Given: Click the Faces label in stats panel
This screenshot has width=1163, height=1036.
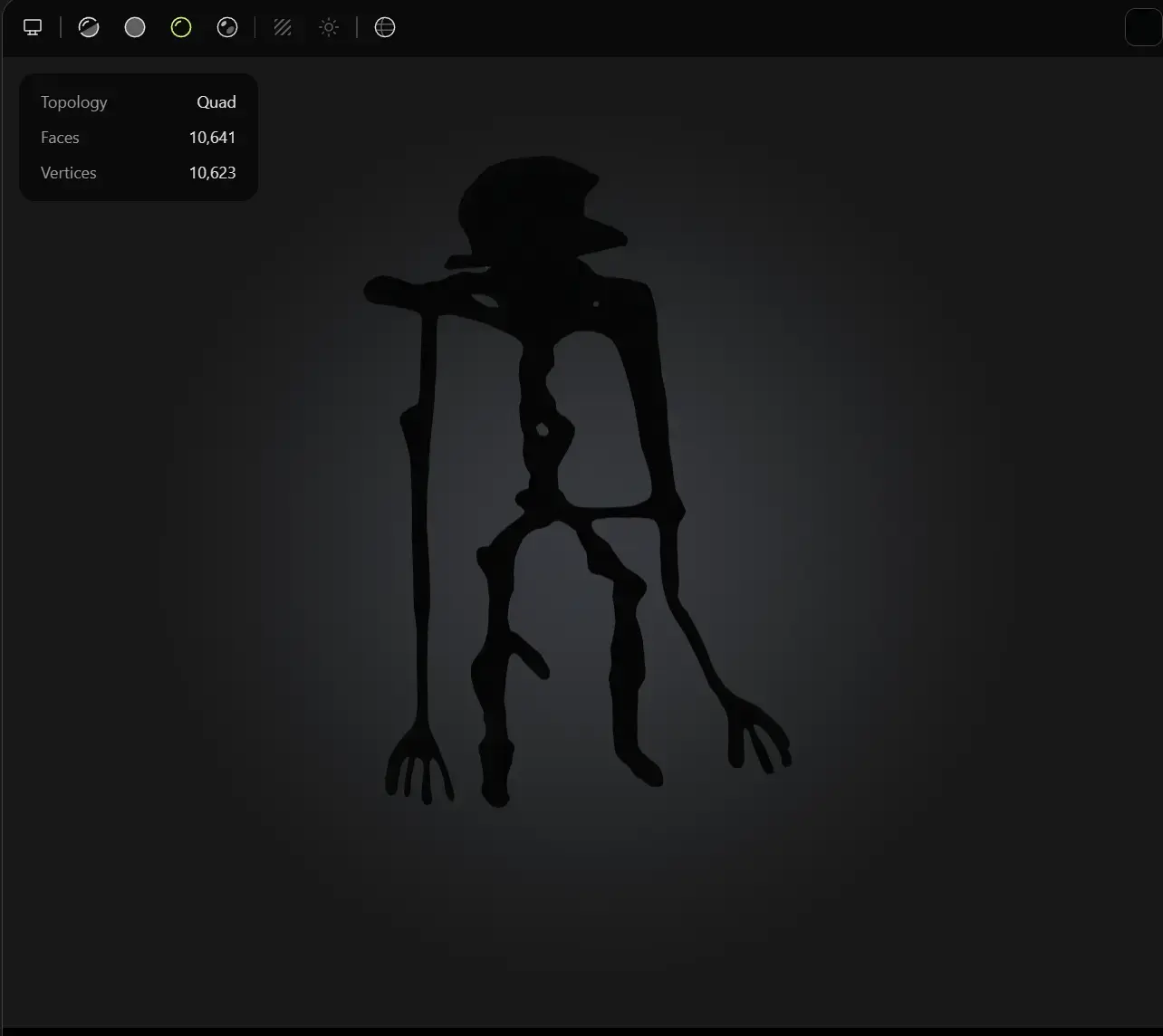Looking at the screenshot, I should [x=60, y=138].
